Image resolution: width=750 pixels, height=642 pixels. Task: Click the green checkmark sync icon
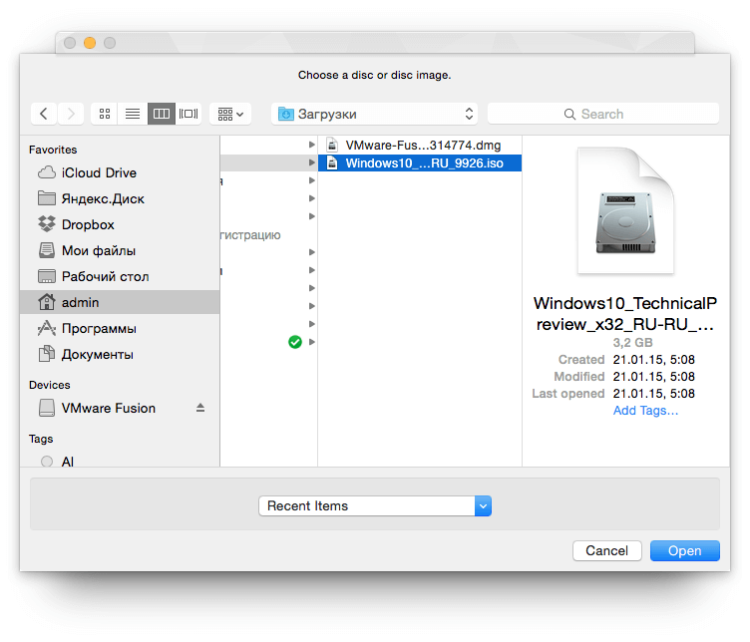pyautogui.click(x=295, y=342)
